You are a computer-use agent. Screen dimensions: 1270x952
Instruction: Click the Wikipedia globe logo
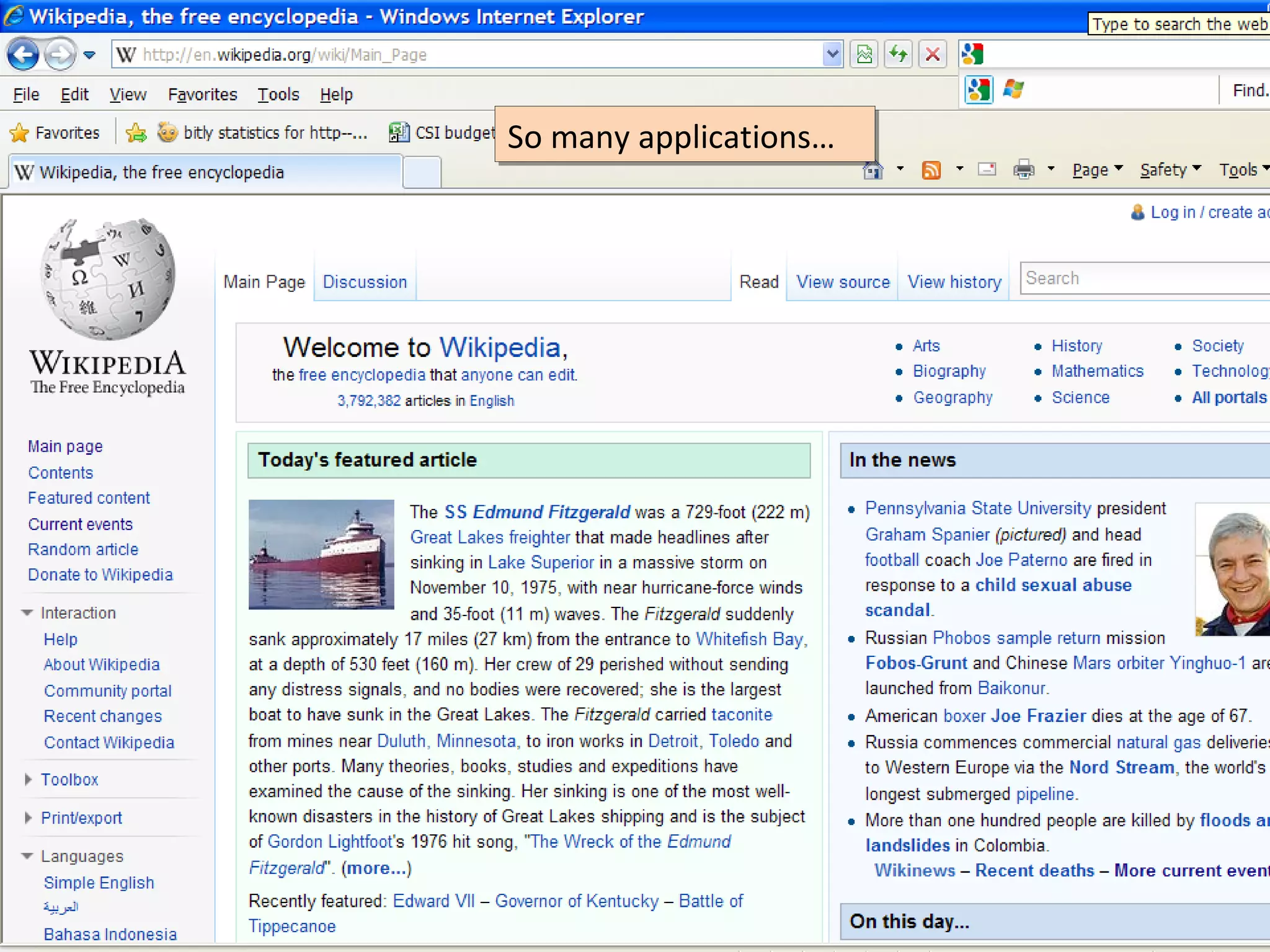point(108,278)
